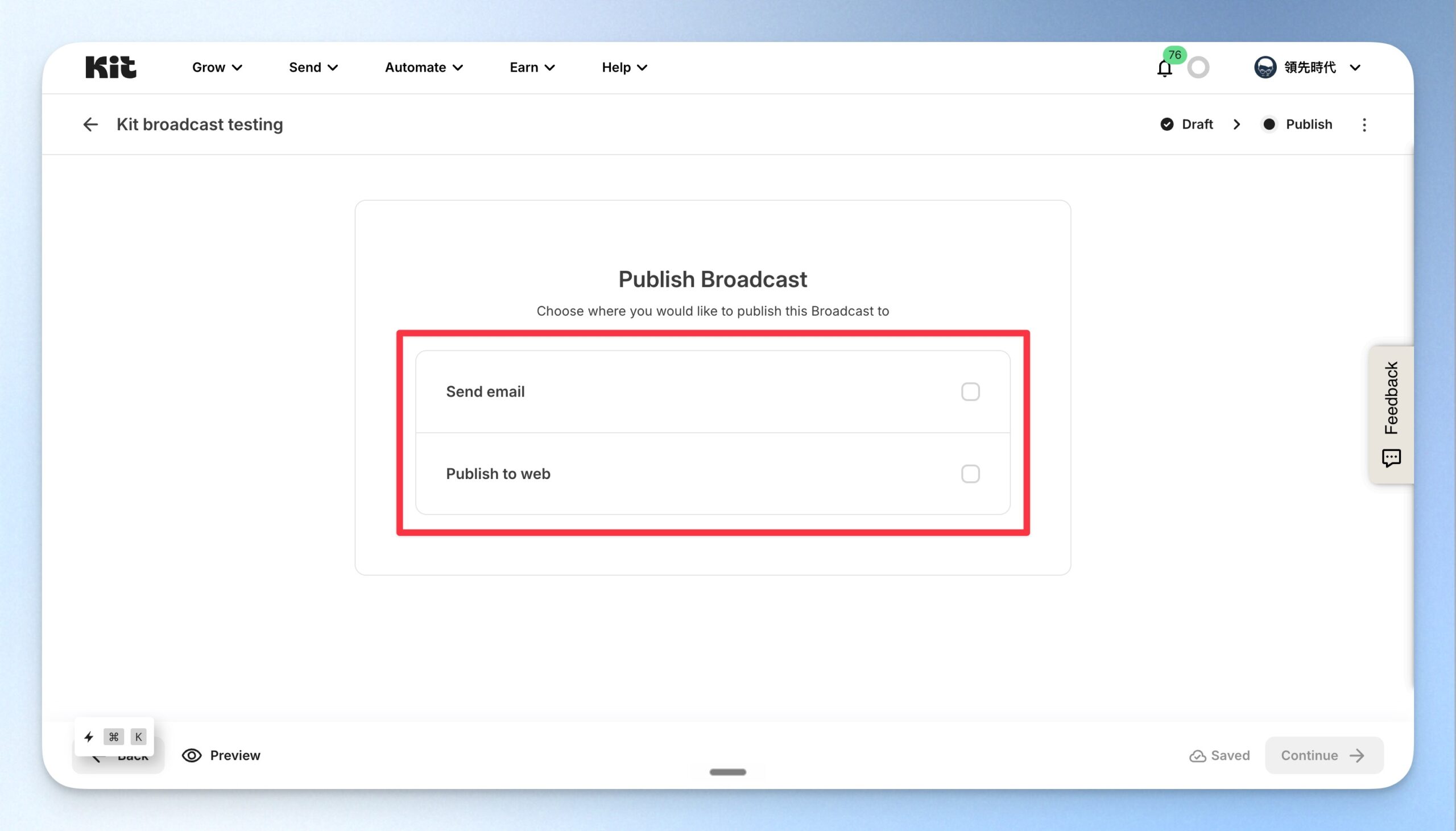
Task: Go to the Draft step
Action: [x=1187, y=125]
